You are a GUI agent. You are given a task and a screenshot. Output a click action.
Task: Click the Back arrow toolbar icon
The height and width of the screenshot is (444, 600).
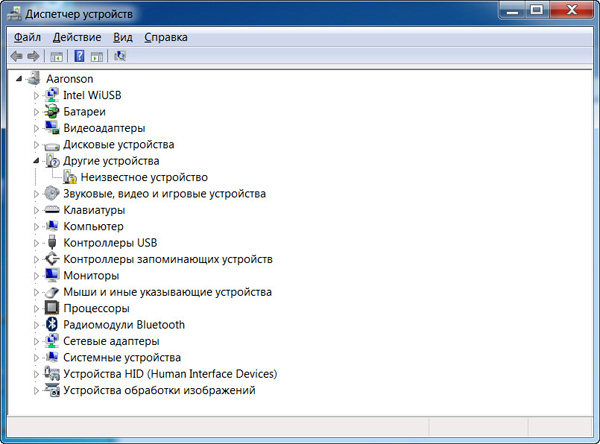click(x=16, y=57)
